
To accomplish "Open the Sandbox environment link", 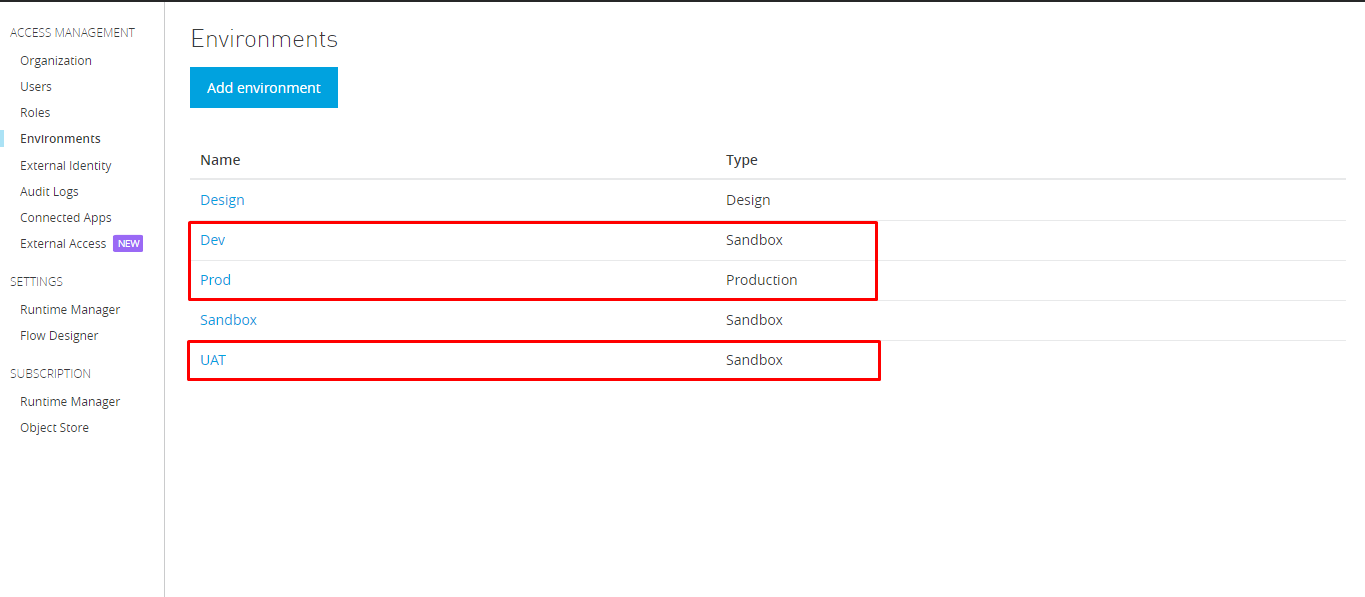I will [x=228, y=320].
